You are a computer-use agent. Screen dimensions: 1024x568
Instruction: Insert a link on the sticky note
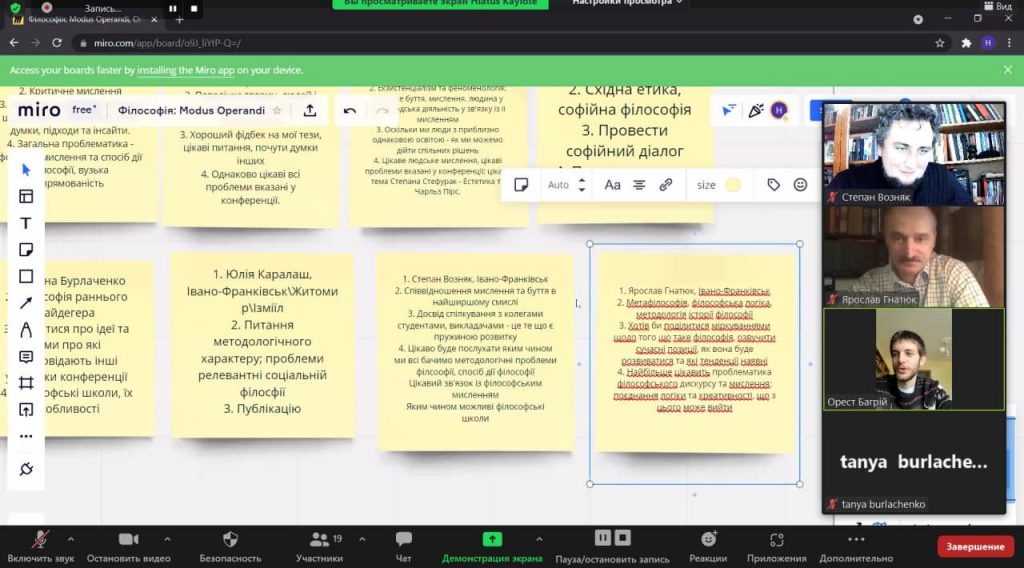point(665,185)
